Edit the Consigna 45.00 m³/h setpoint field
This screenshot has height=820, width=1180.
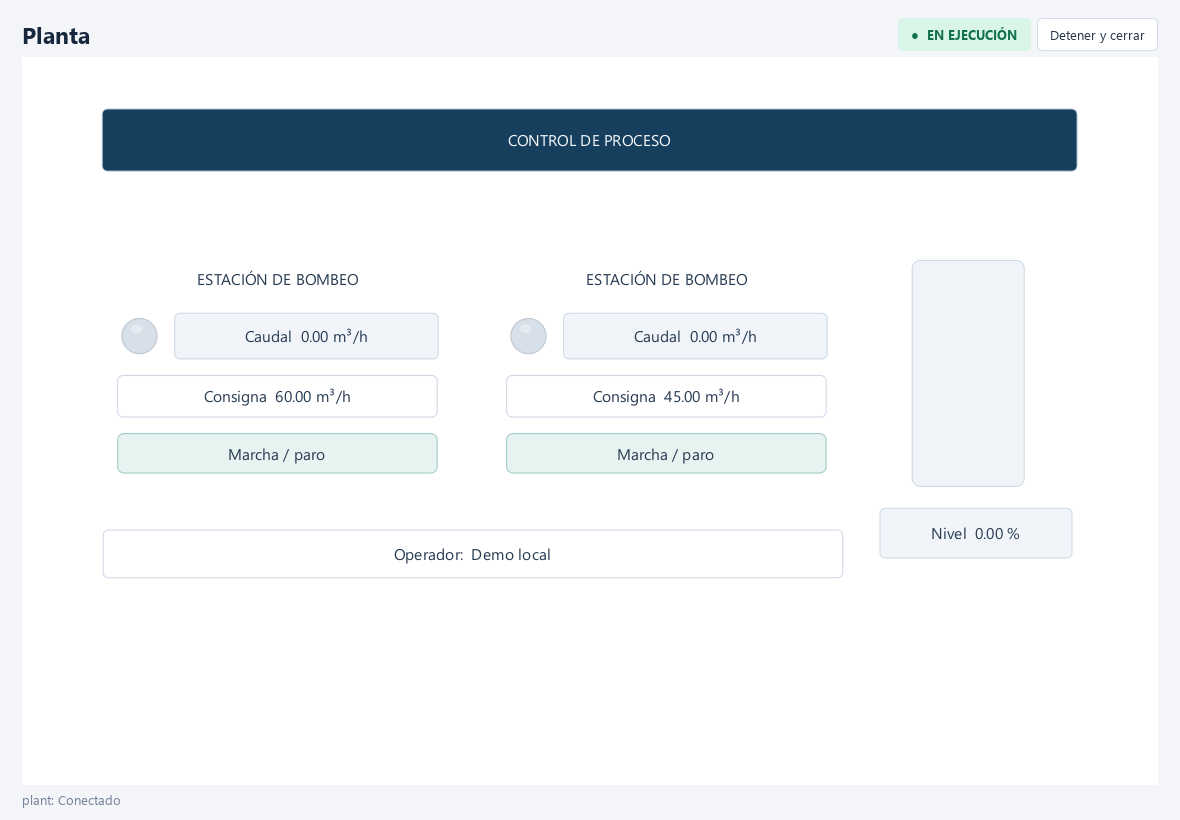click(x=666, y=396)
